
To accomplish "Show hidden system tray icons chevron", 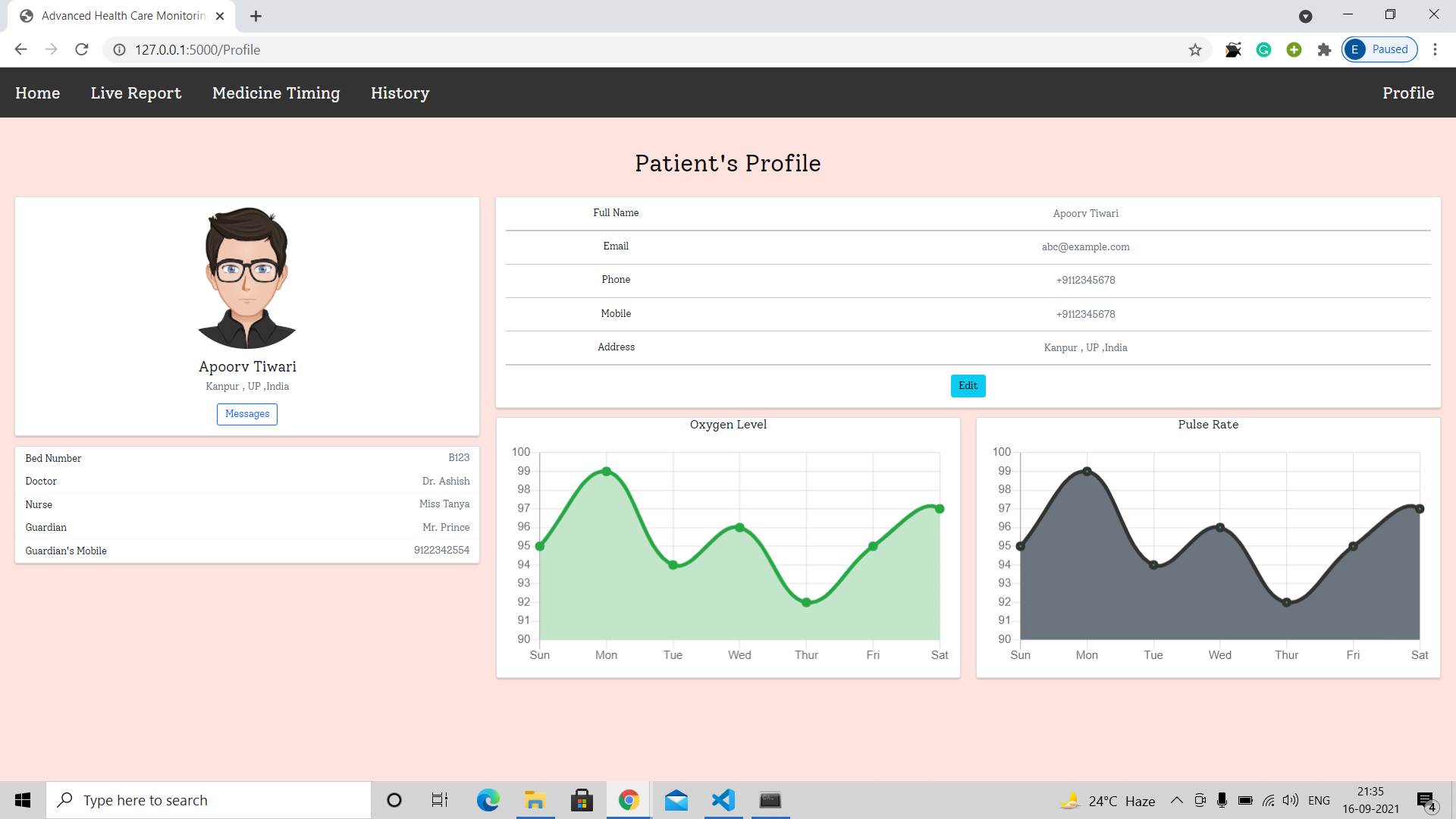I will tap(1176, 800).
